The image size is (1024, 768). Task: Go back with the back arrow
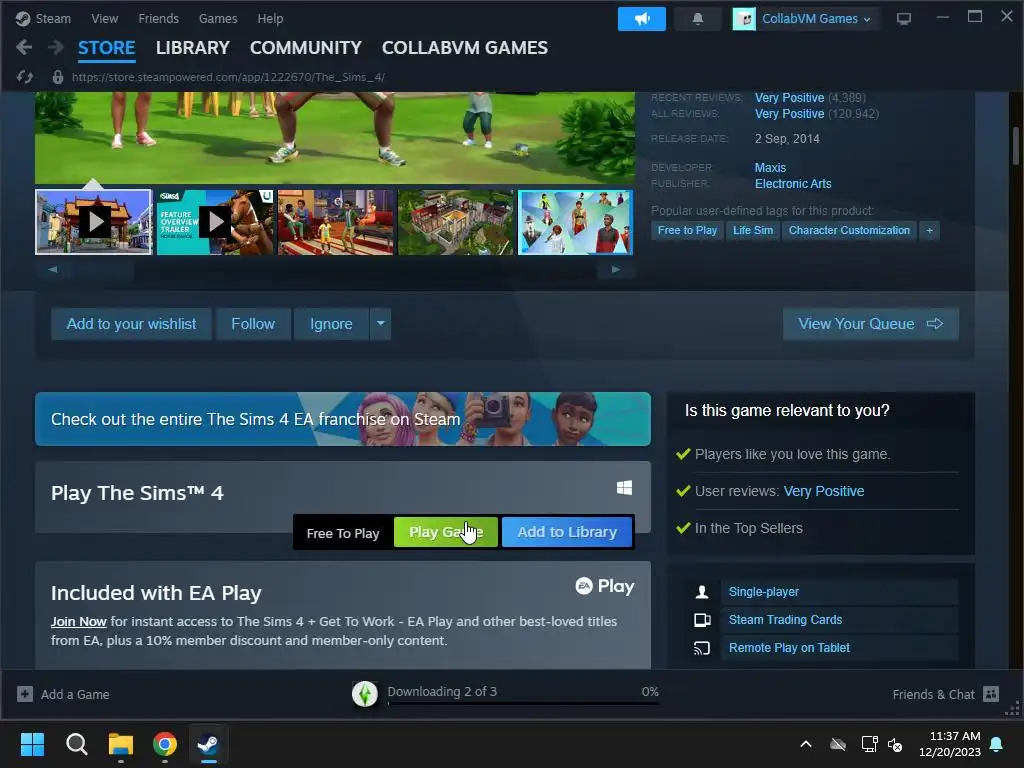[24, 47]
